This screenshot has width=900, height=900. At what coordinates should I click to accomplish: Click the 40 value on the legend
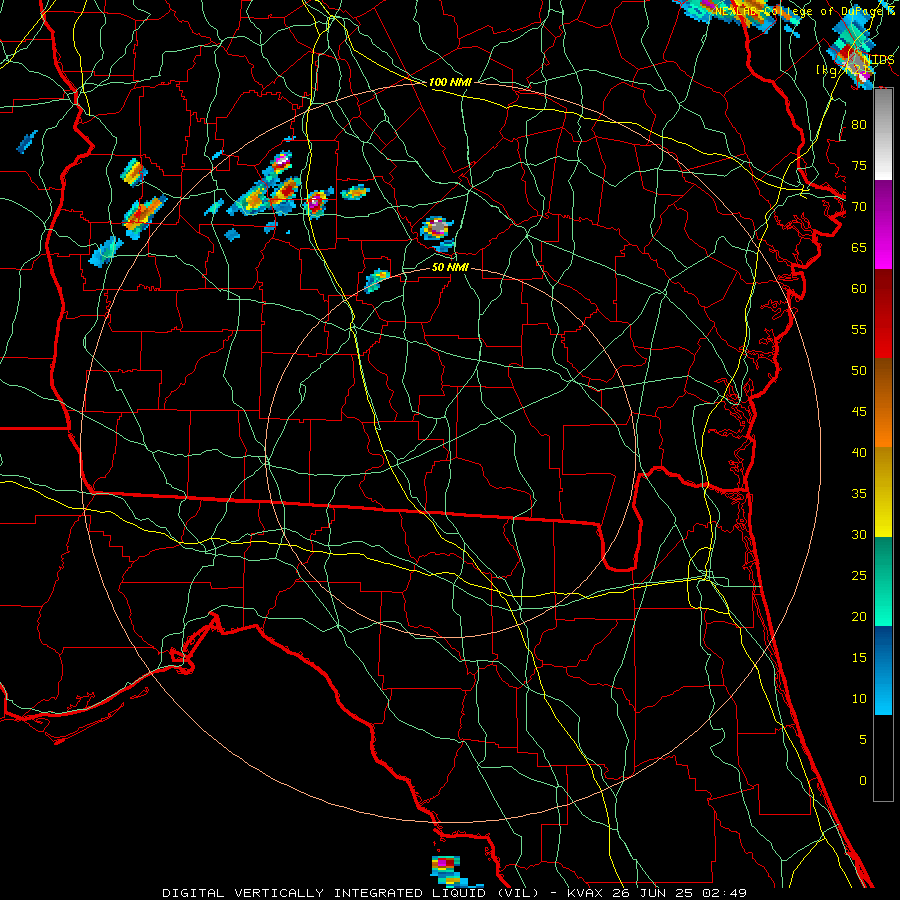coord(859,452)
